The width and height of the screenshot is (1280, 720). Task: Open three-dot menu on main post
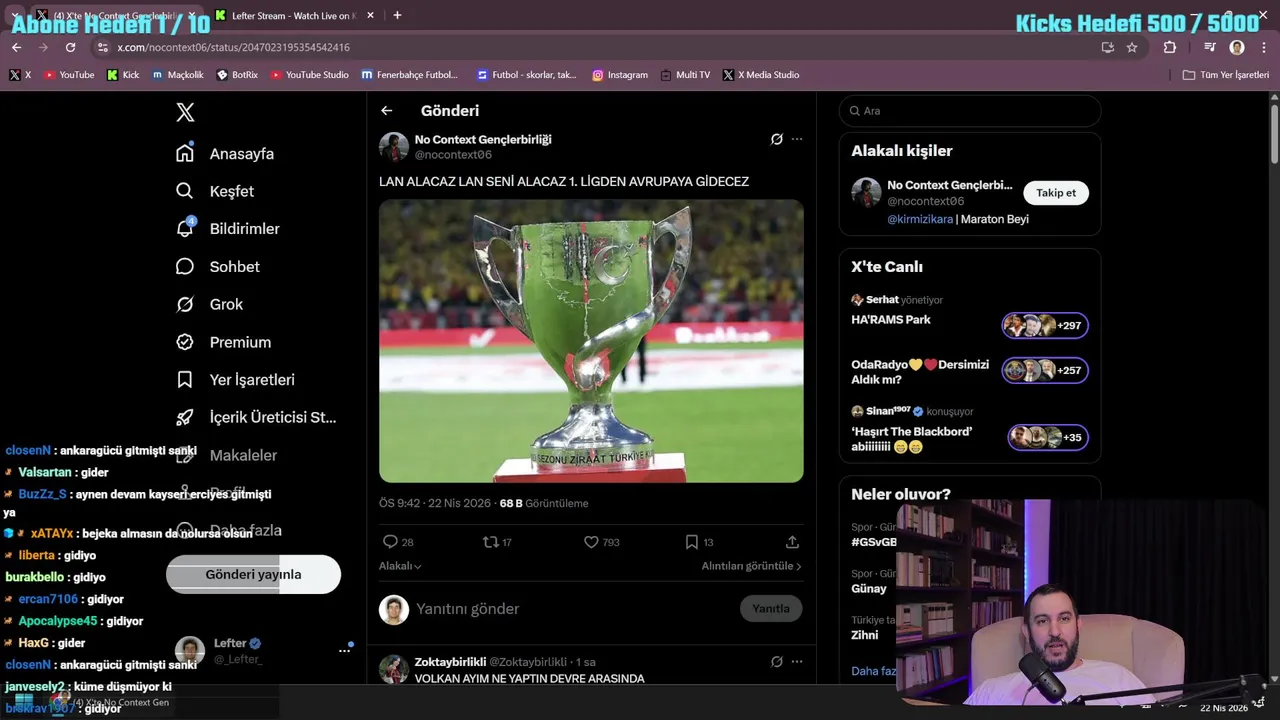797,139
